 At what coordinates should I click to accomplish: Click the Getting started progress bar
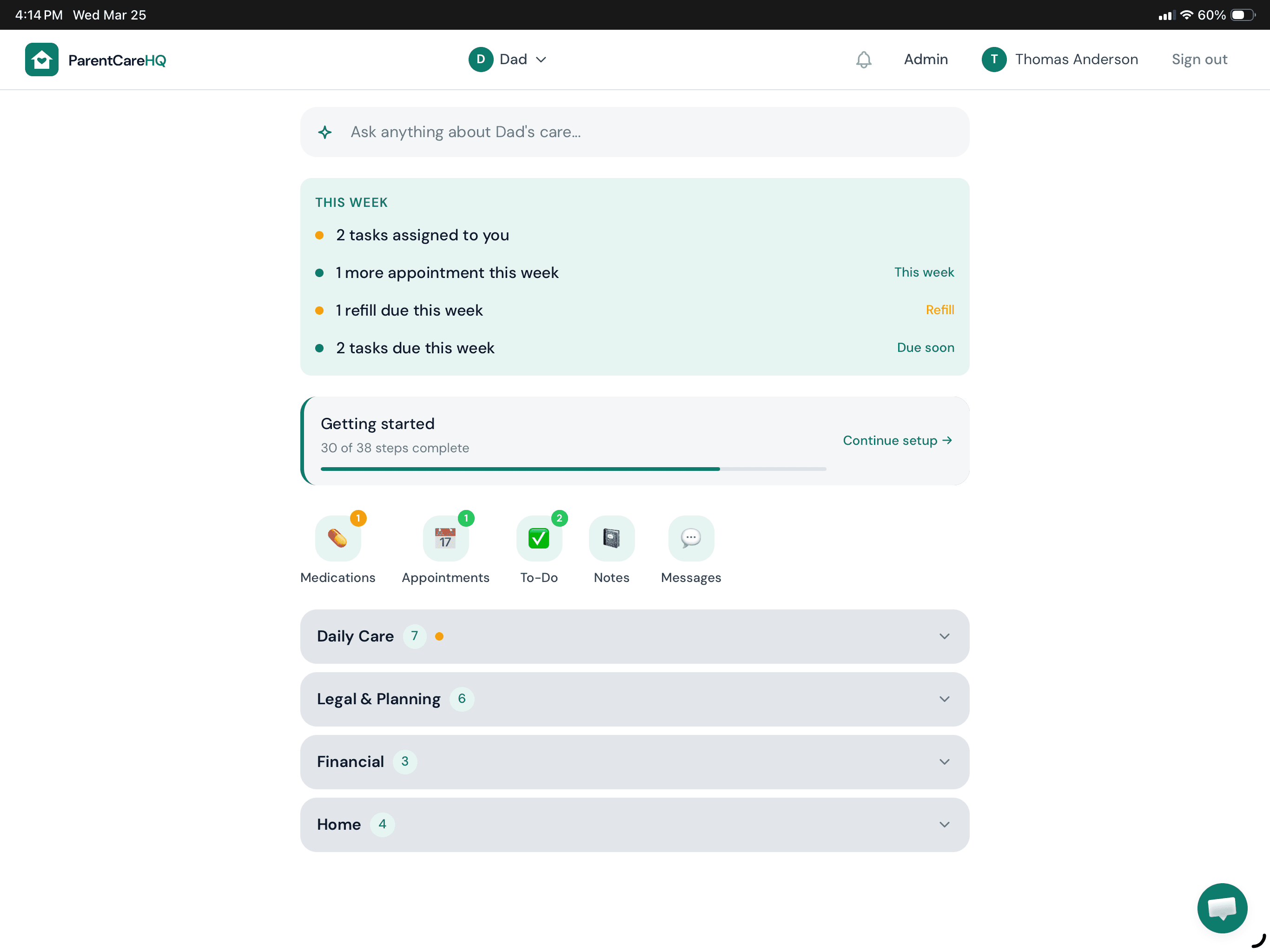pos(573,469)
